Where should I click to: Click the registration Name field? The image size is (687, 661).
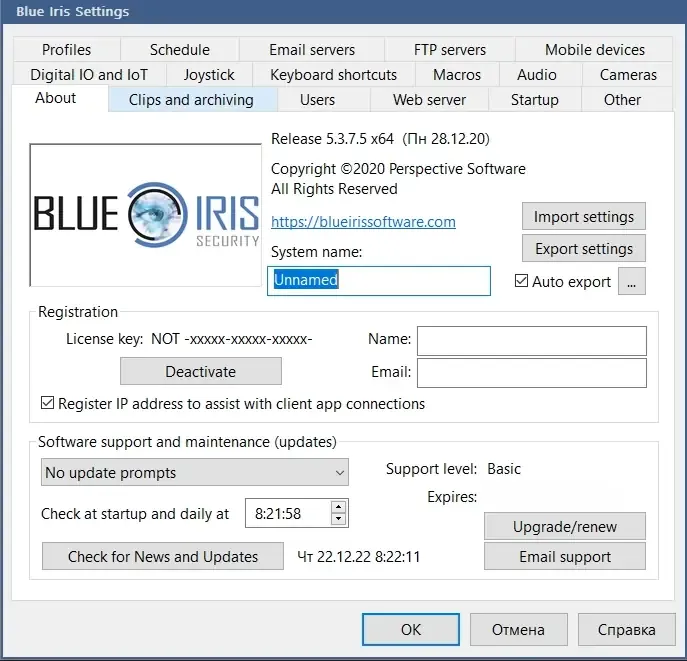531,340
